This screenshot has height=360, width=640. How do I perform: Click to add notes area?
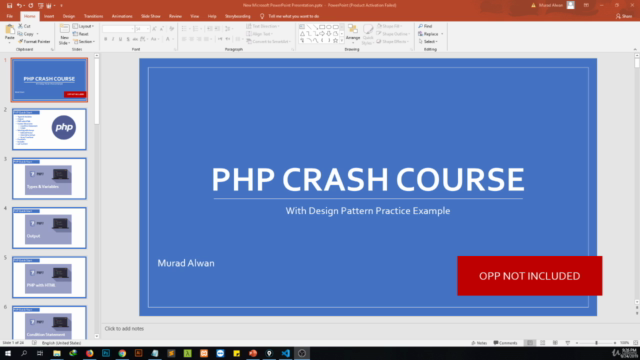(124, 329)
